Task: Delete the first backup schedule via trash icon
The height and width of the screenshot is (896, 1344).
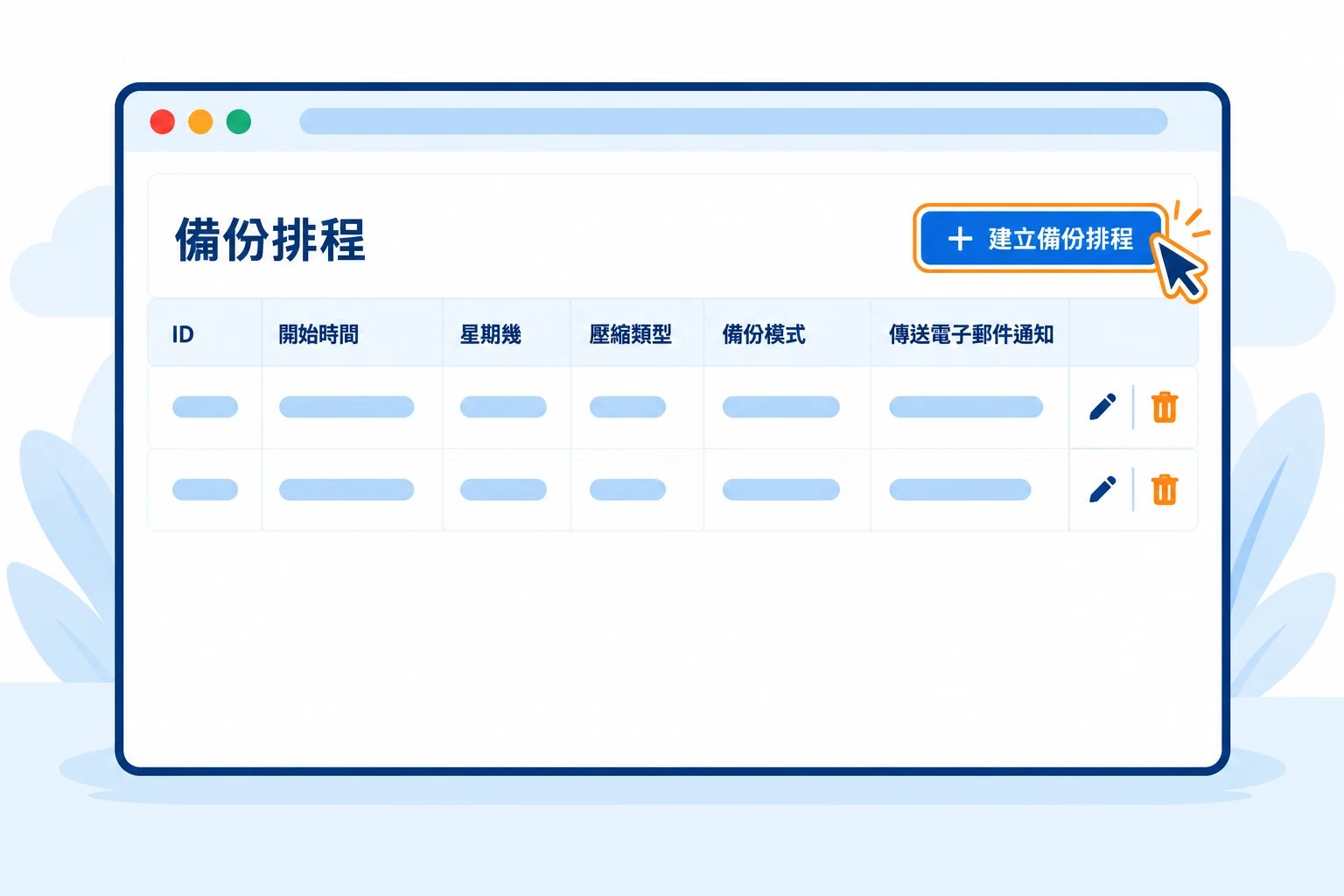Action: tap(1165, 407)
